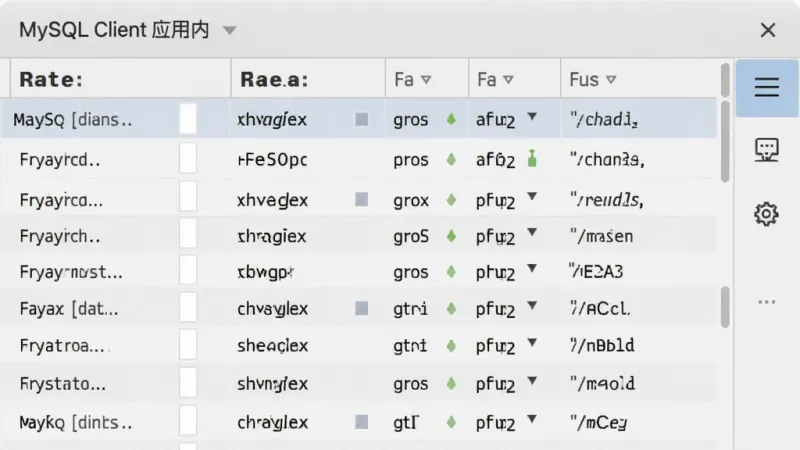The width and height of the screenshot is (800, 450).
Task: Open the afu2 dropdown in the MaySQ row
Action: pos(532,117)
